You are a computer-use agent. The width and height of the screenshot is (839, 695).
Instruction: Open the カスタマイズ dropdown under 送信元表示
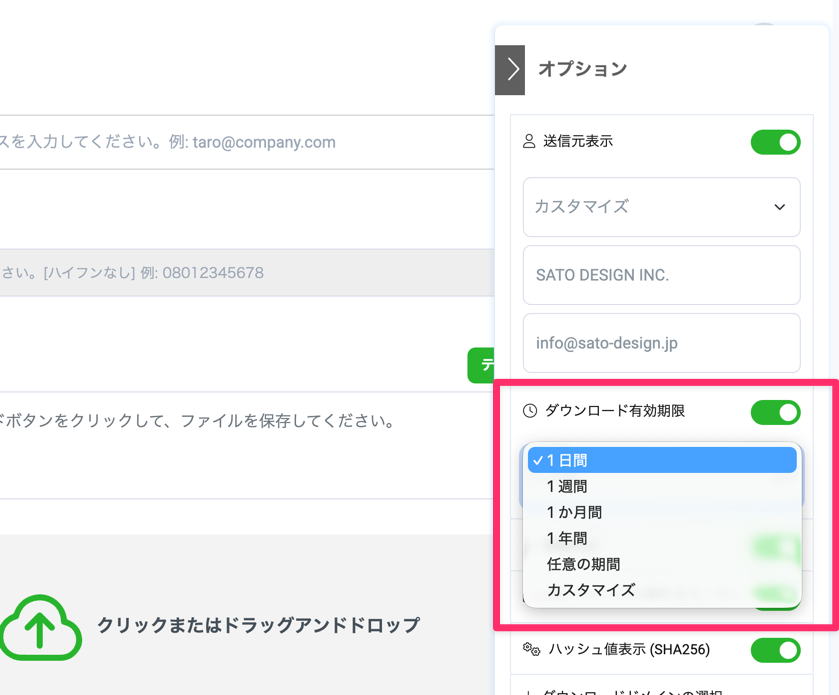click(x=661, y=207)
